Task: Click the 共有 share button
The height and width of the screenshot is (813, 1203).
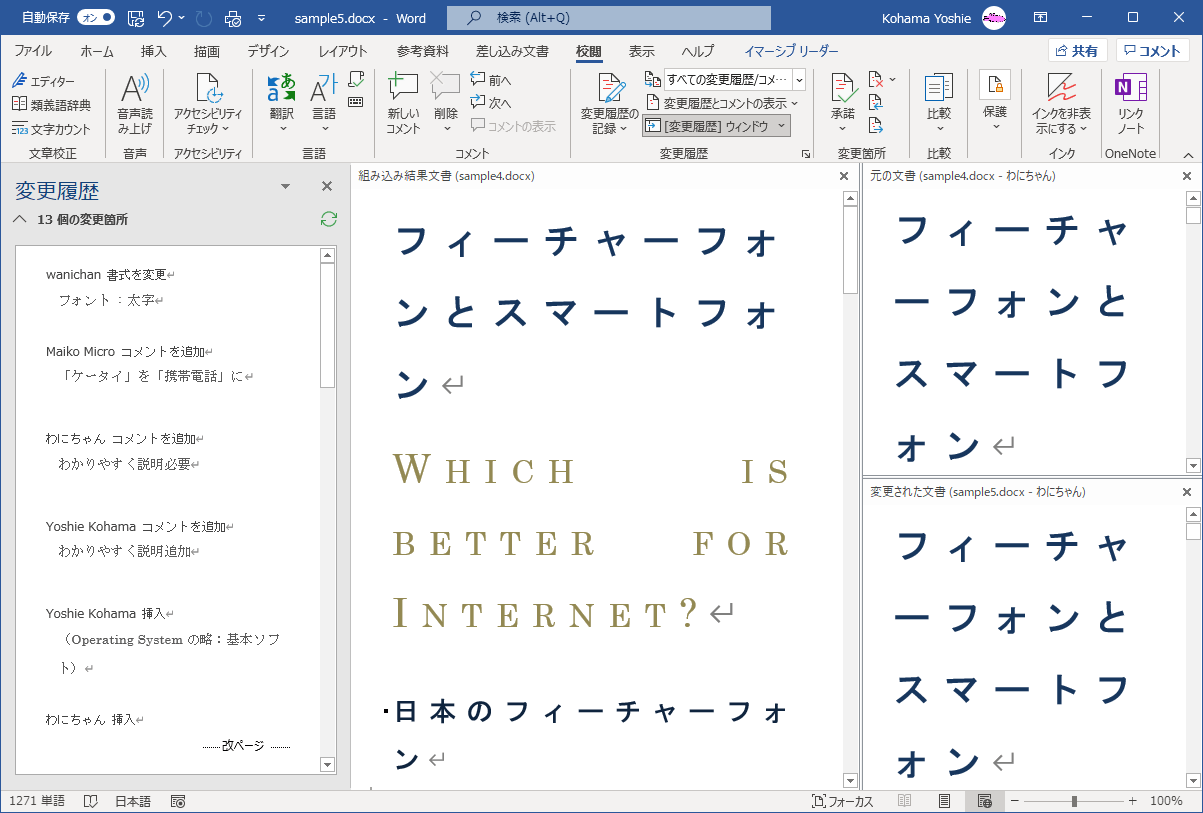Action: coord(1077,51)
